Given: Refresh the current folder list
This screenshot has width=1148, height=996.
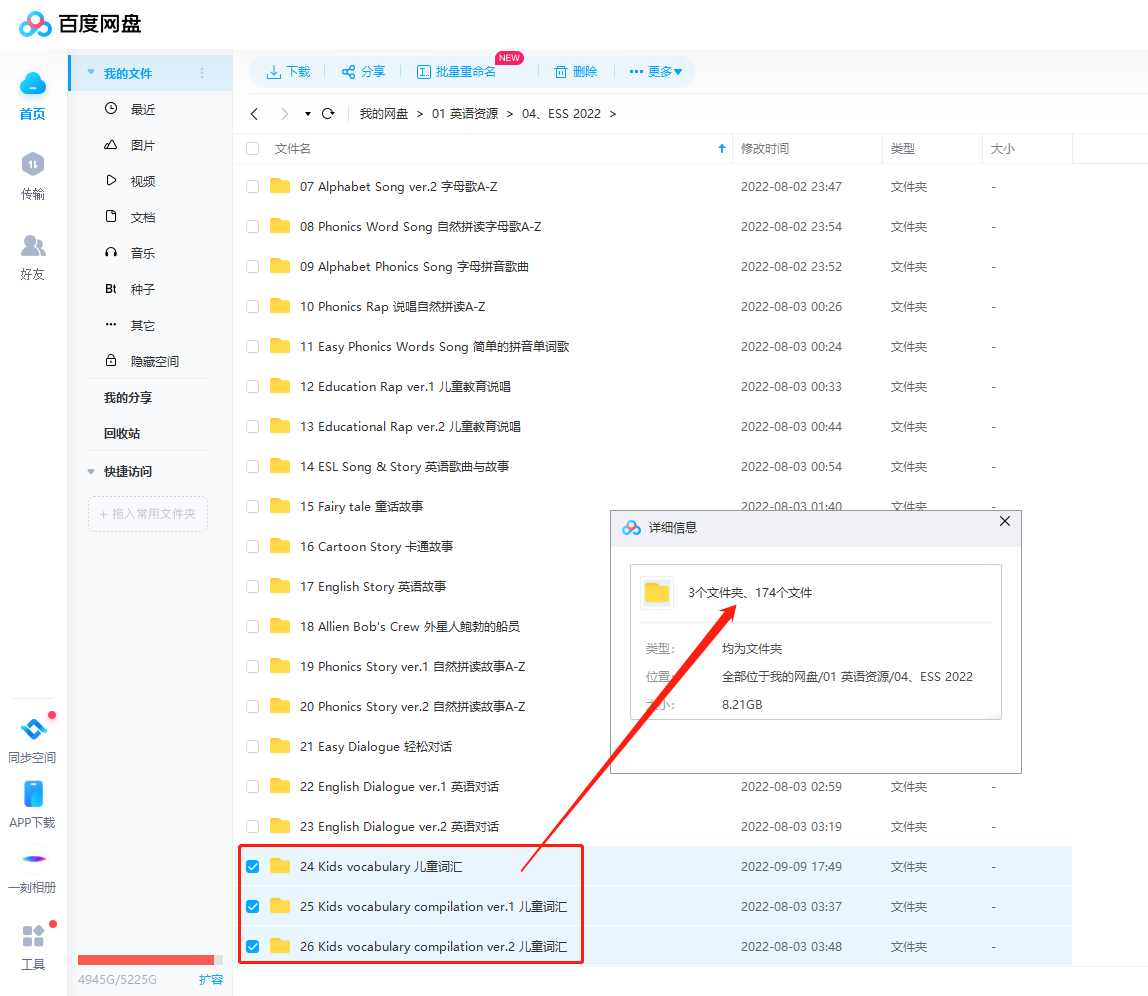Looking at the screenshot, I should (328, 114).
